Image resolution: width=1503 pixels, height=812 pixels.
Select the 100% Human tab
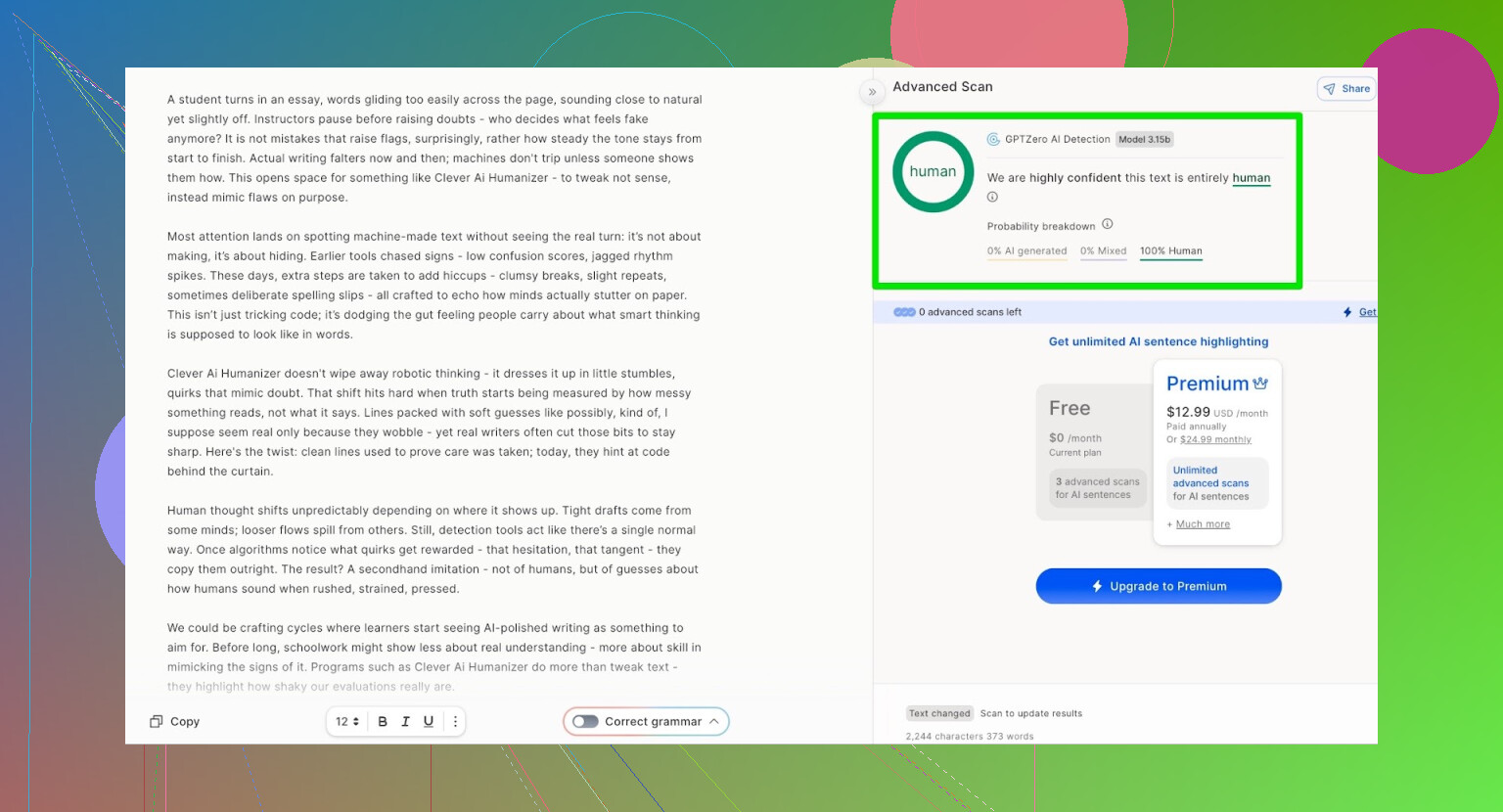pos(1170,251)
